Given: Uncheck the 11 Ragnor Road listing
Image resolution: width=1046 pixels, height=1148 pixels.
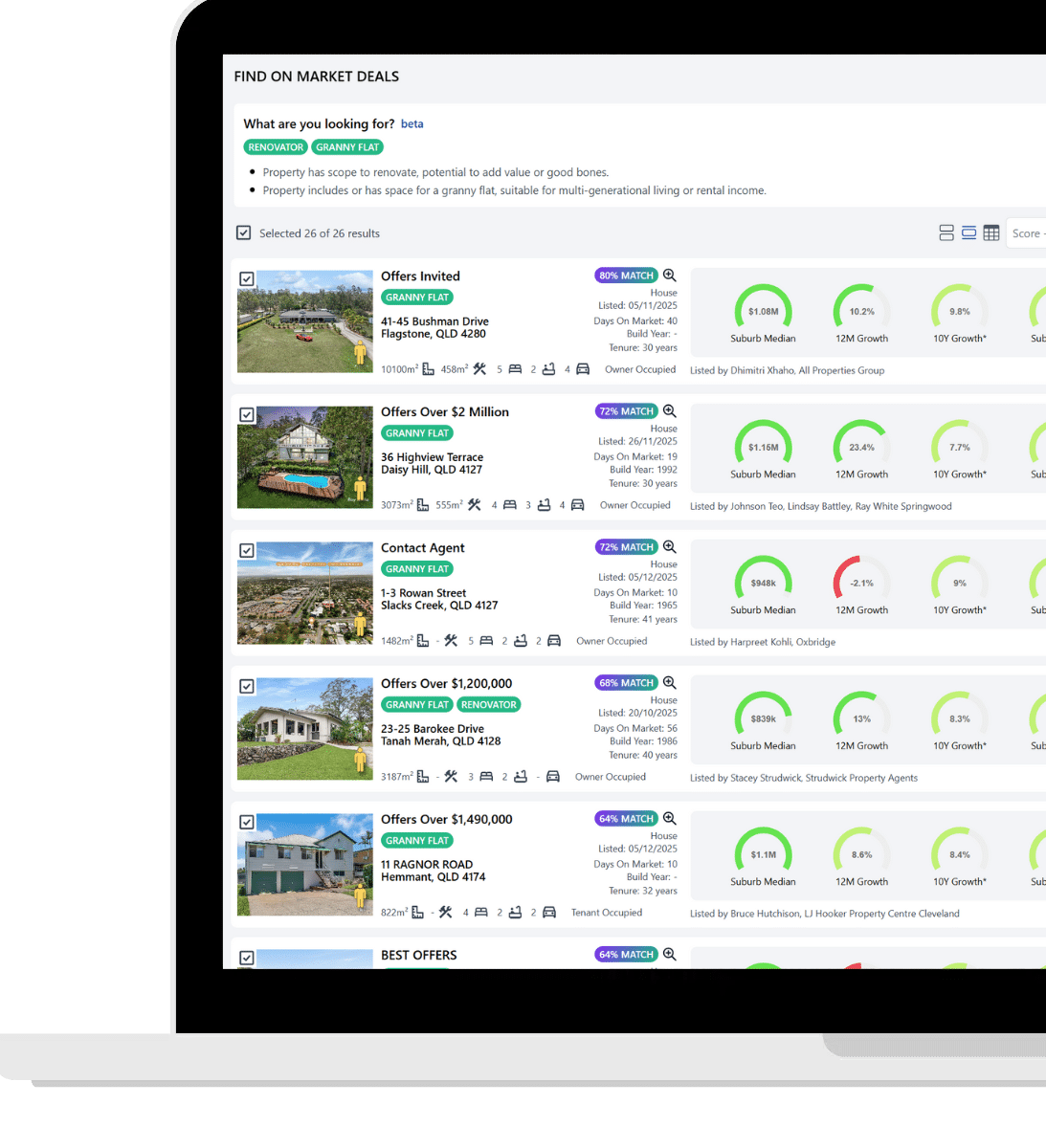Looking at the screenshot, I should point(247,822).
